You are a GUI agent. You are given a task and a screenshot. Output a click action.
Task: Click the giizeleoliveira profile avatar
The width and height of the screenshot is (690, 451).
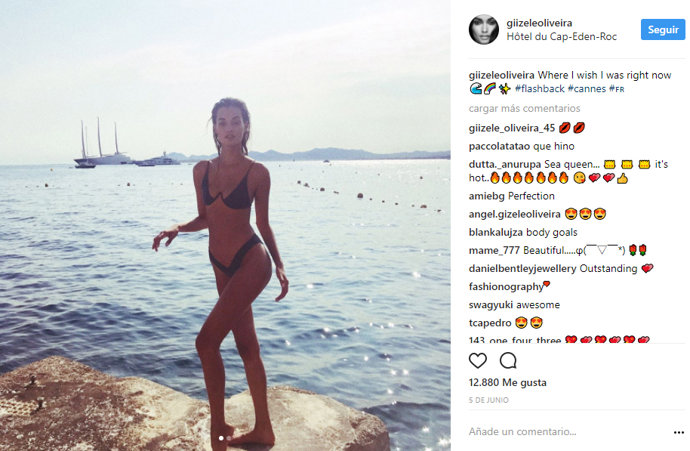[x=484, y=29]
